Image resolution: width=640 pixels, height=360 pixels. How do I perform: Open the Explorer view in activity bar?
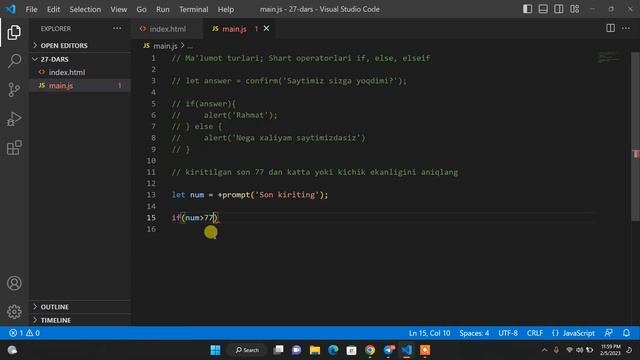click(x=14, y=32)
